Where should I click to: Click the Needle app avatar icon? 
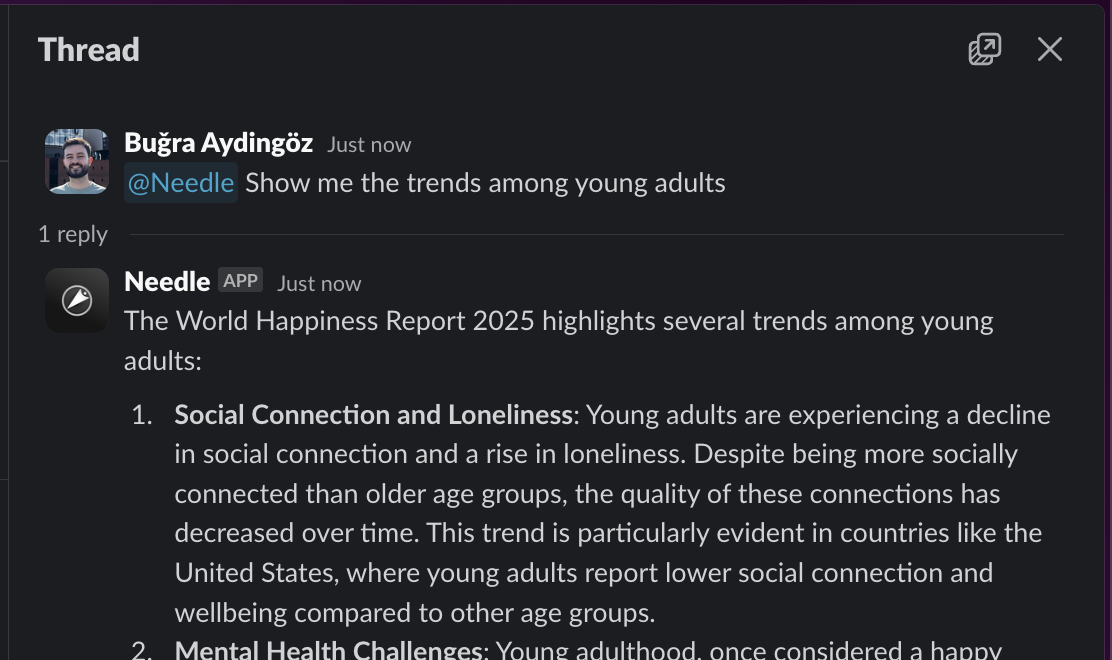pos(77,301)
